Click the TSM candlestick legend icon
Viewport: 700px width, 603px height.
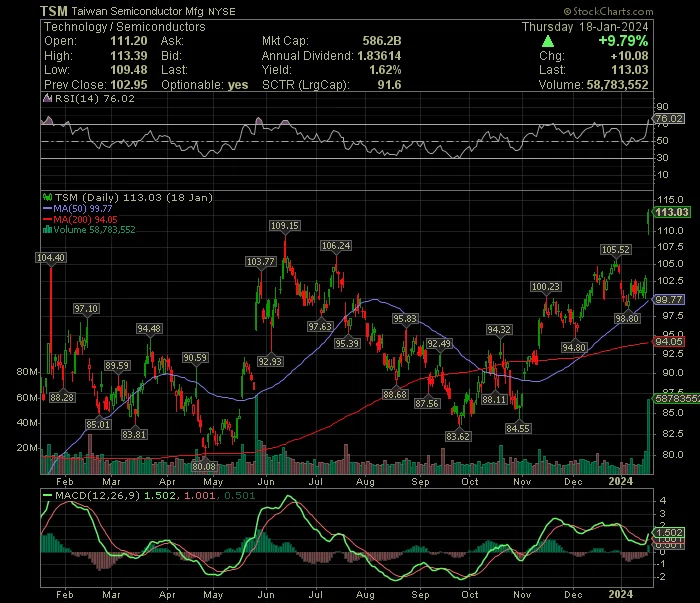47,197
